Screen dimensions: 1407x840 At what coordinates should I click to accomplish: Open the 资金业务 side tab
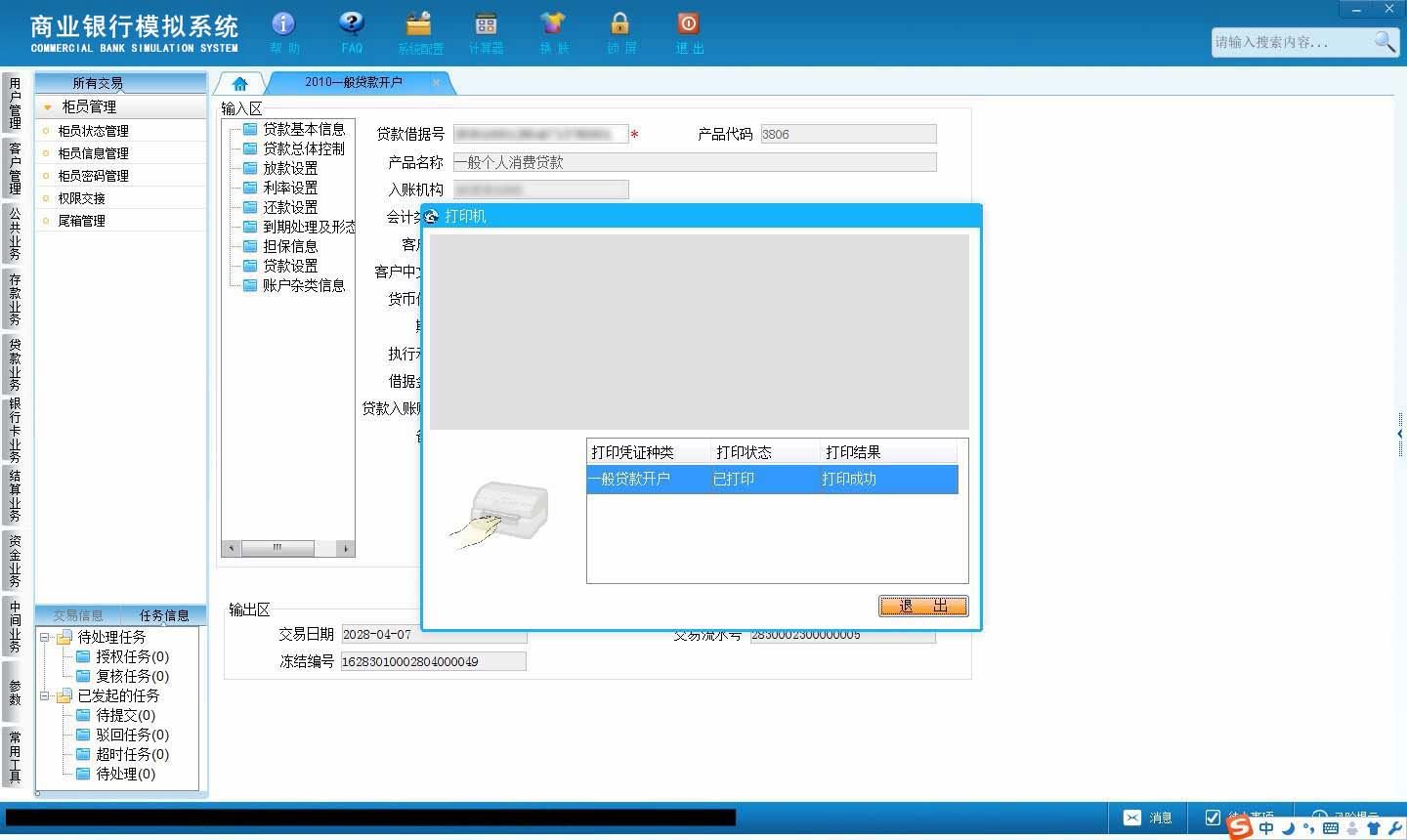[15, 560]
